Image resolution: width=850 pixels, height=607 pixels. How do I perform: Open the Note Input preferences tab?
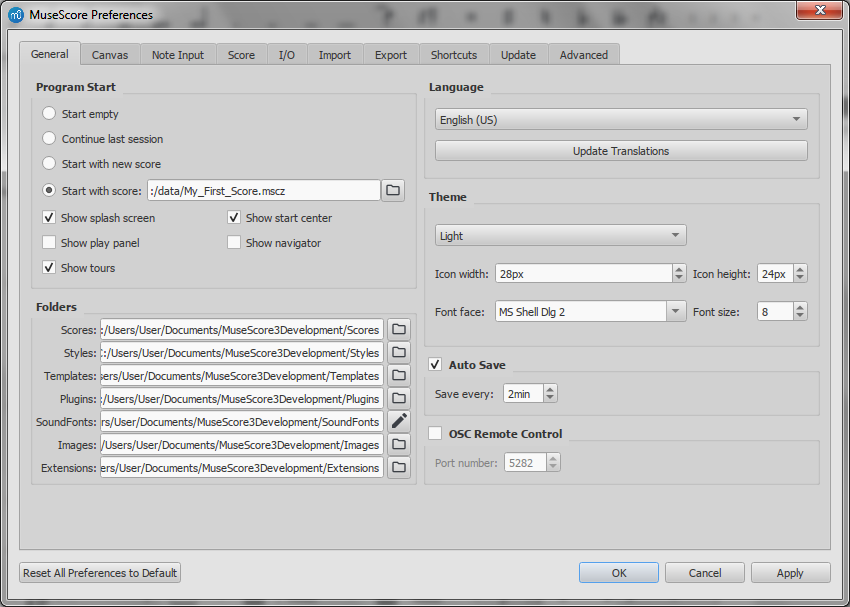coord(177,55)
